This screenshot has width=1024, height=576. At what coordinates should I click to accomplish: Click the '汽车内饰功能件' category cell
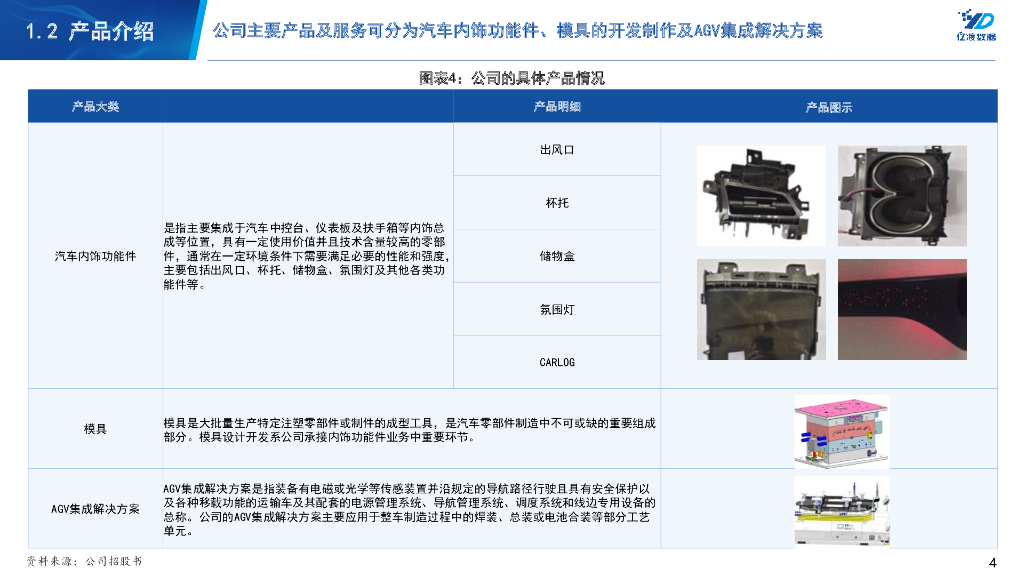95,256
